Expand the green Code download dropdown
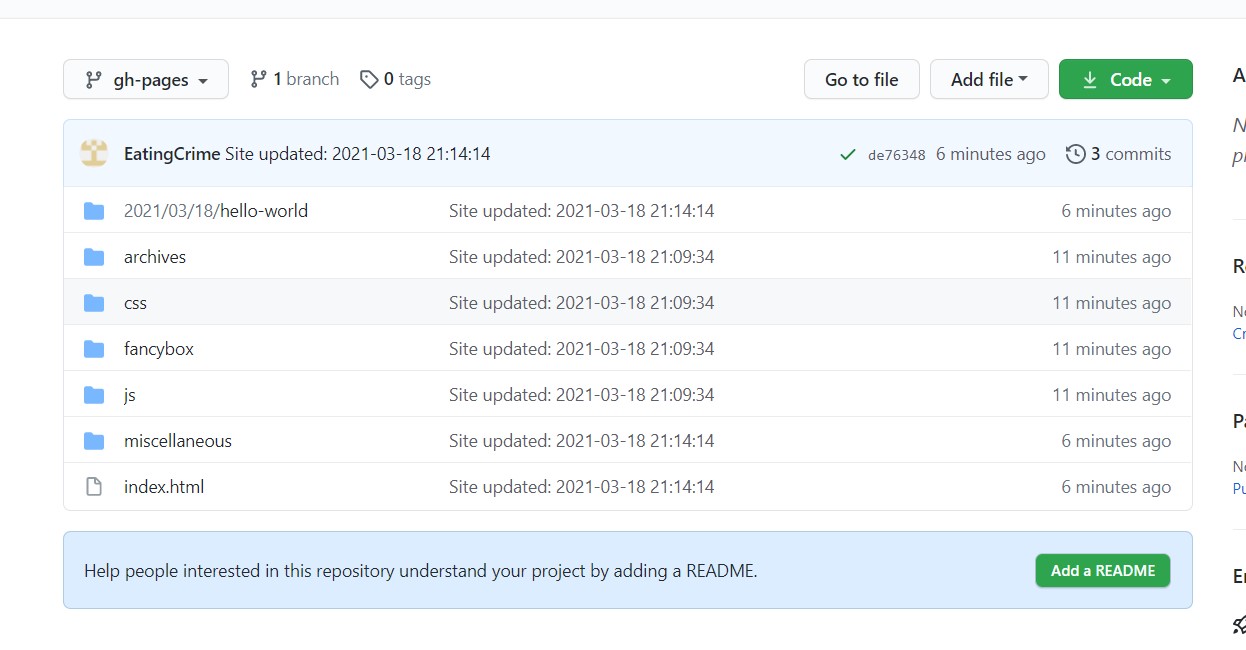The width and height of the screenshot is (1246, 650). [x=1125, y=80]
